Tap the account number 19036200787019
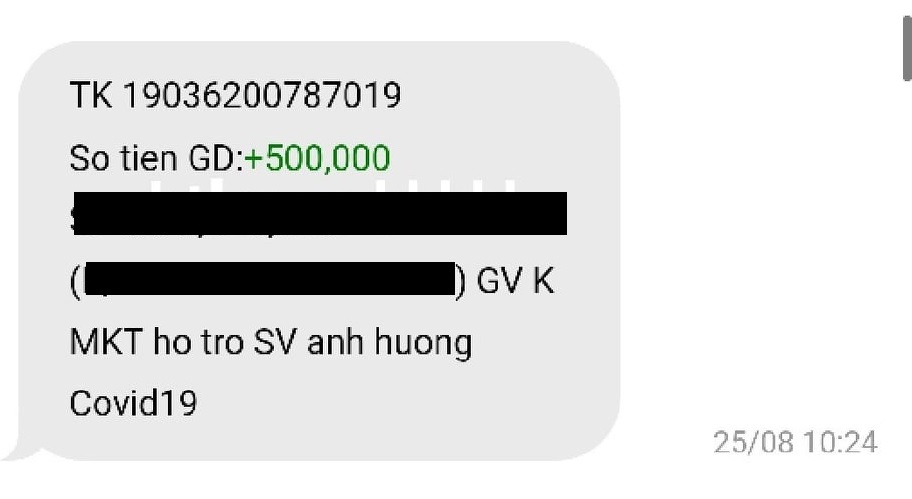912x499 pixels. tap(262, 95)
